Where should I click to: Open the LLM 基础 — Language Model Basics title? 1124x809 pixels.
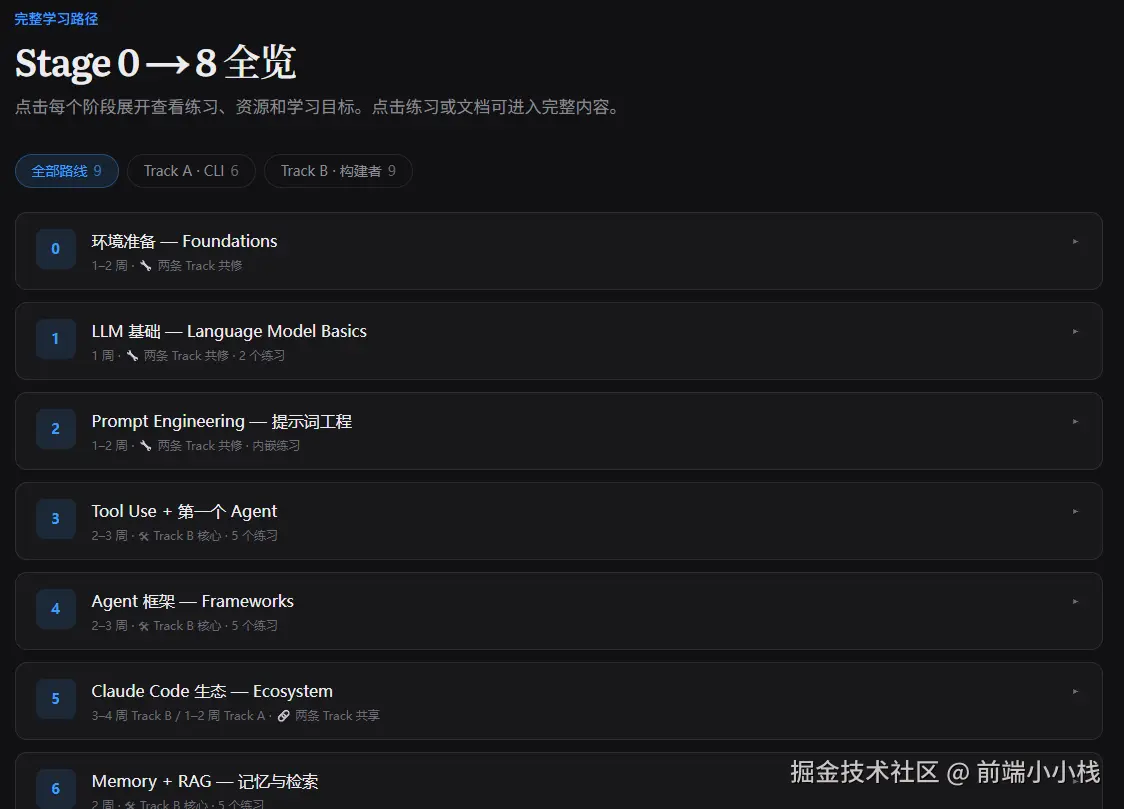[x=229, y=331]
